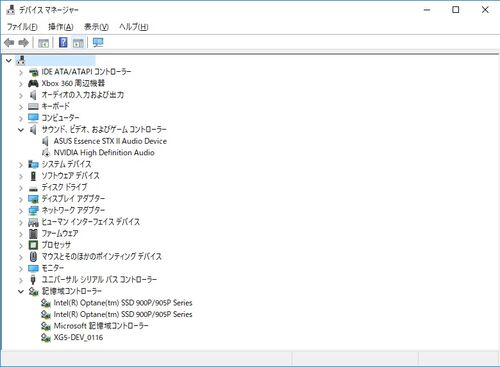Select the ASUS Essence STX II Audio Device text

(110, 141)
